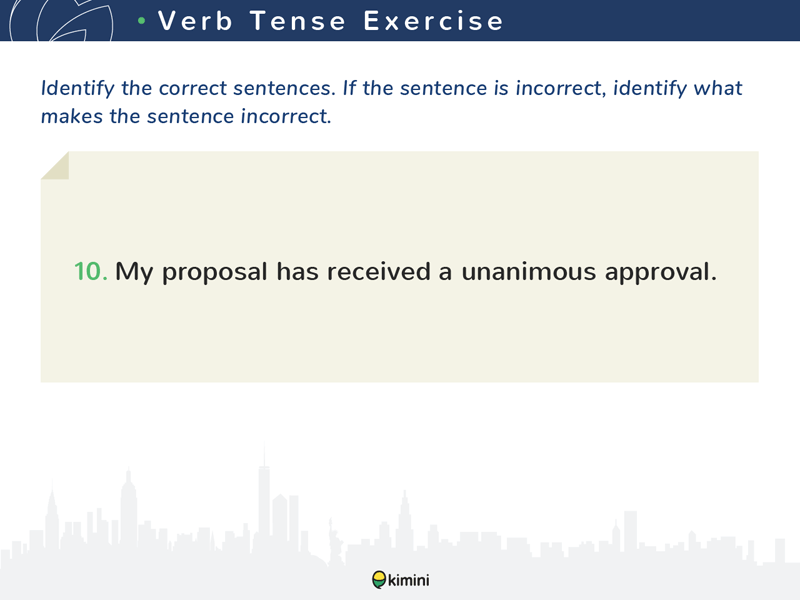Click the word approval in sentence
The height and width of the screenshot is (600, 800).
point(660,272)
